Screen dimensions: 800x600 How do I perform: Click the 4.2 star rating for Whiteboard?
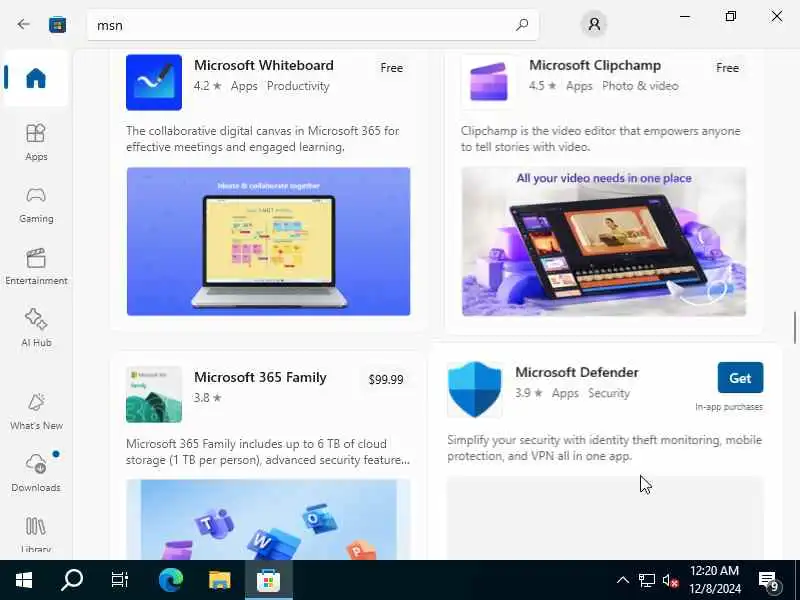207,86
